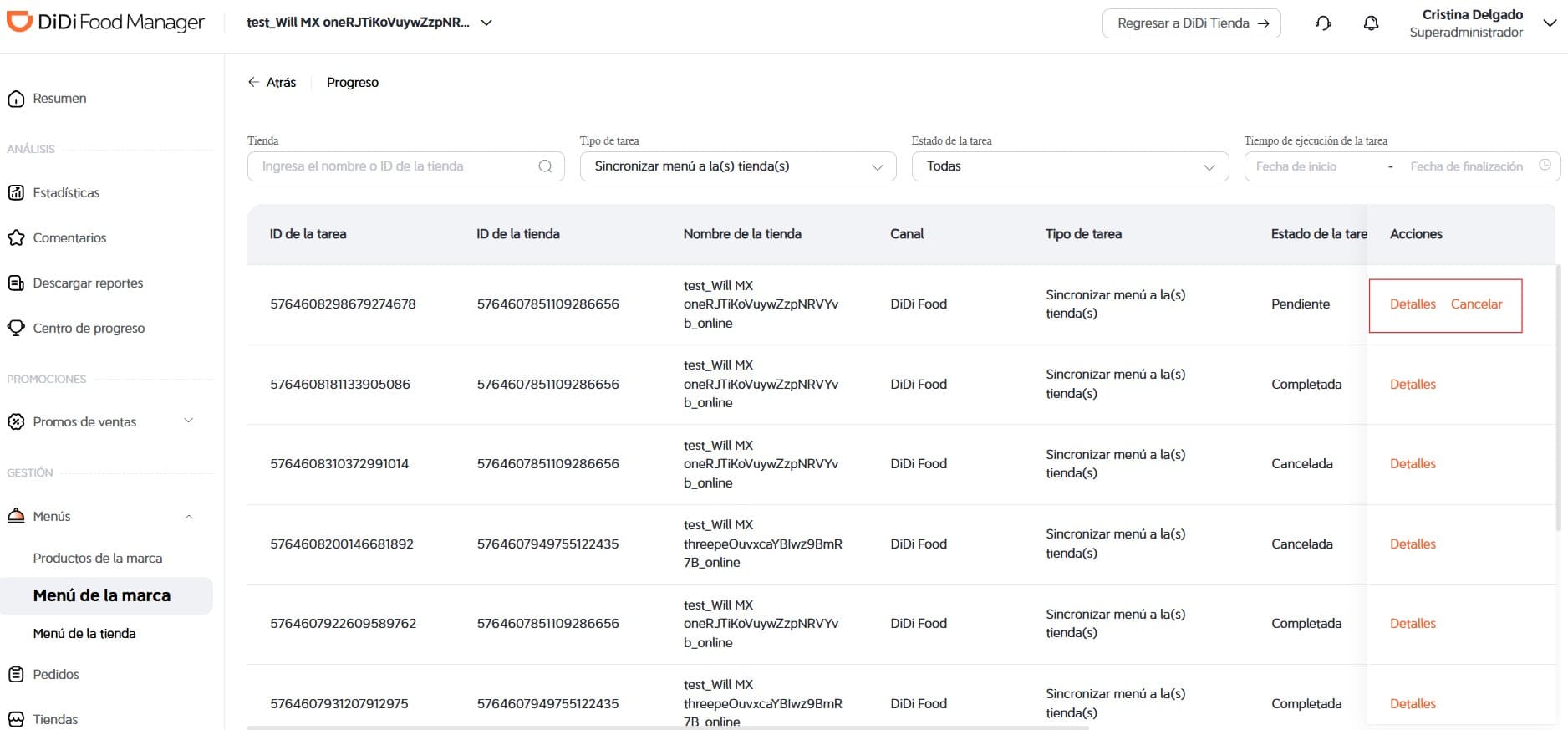
Task: Click task ID 5764608298679274678
Action: tap(343, 304)
